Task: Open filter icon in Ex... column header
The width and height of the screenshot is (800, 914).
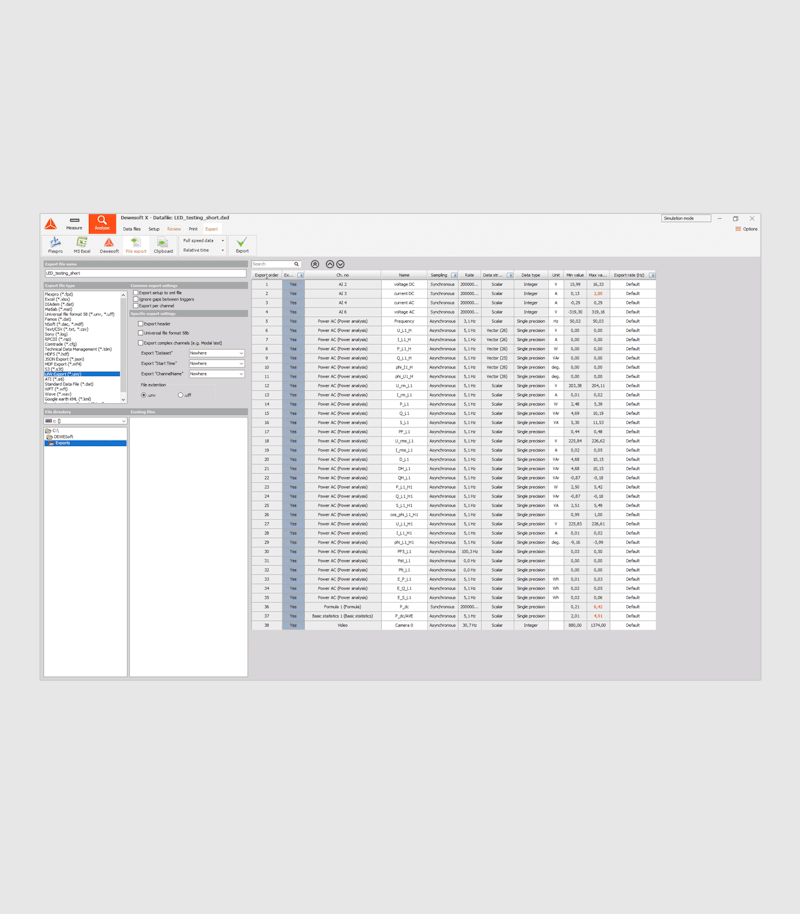Action: (x=300, y=275)
